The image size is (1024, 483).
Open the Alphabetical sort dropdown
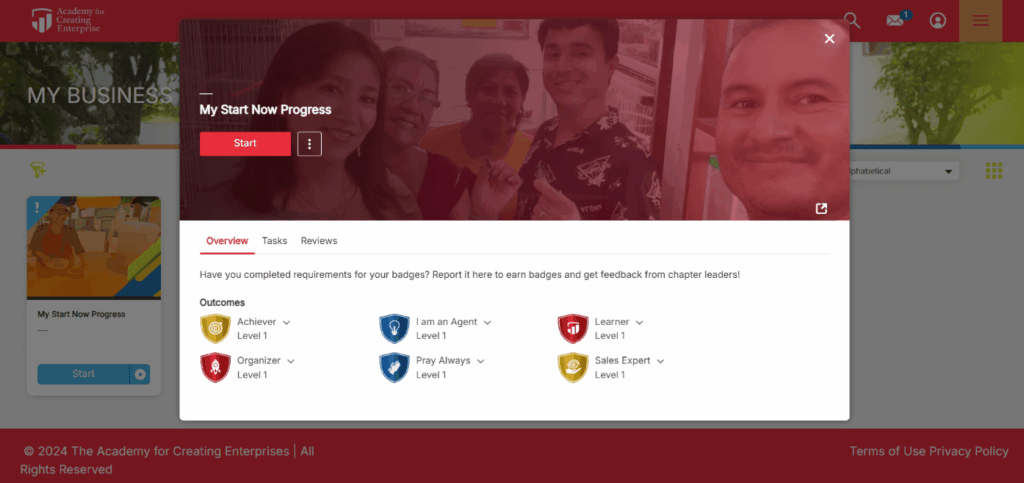(903, 171)
